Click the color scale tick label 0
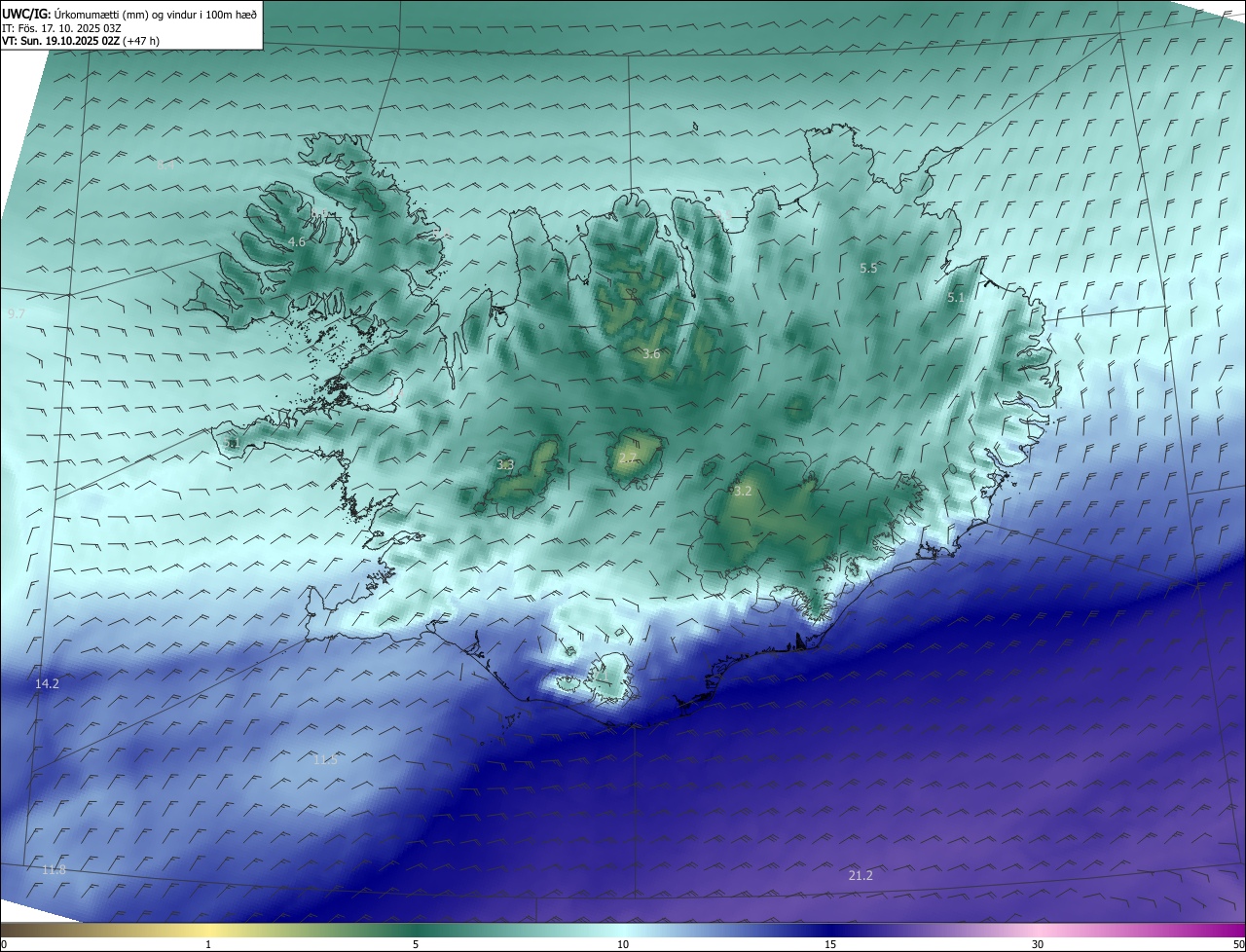 point(4,944)
